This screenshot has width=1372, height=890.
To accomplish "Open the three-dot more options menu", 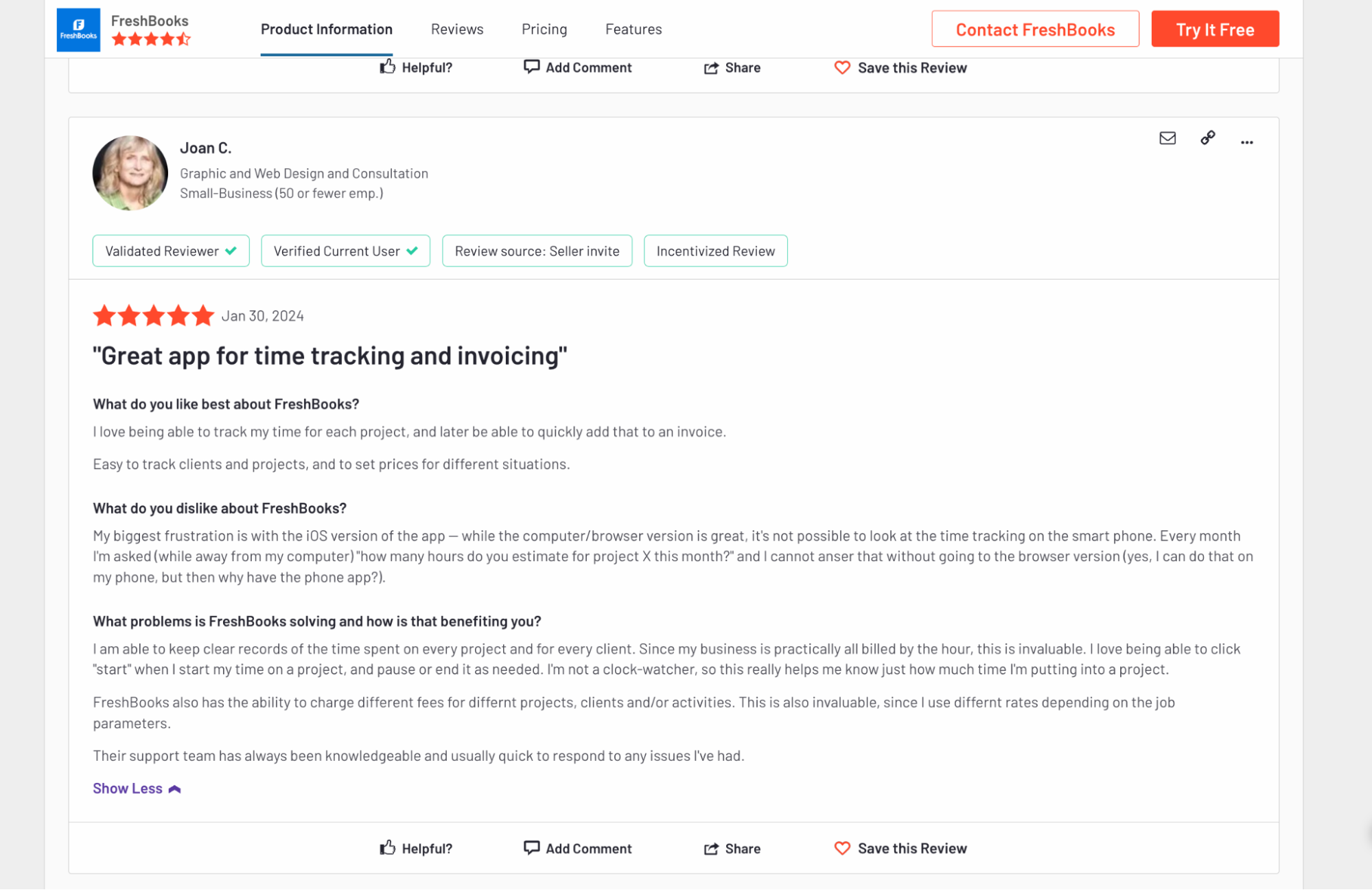I will pos(1247,142).
